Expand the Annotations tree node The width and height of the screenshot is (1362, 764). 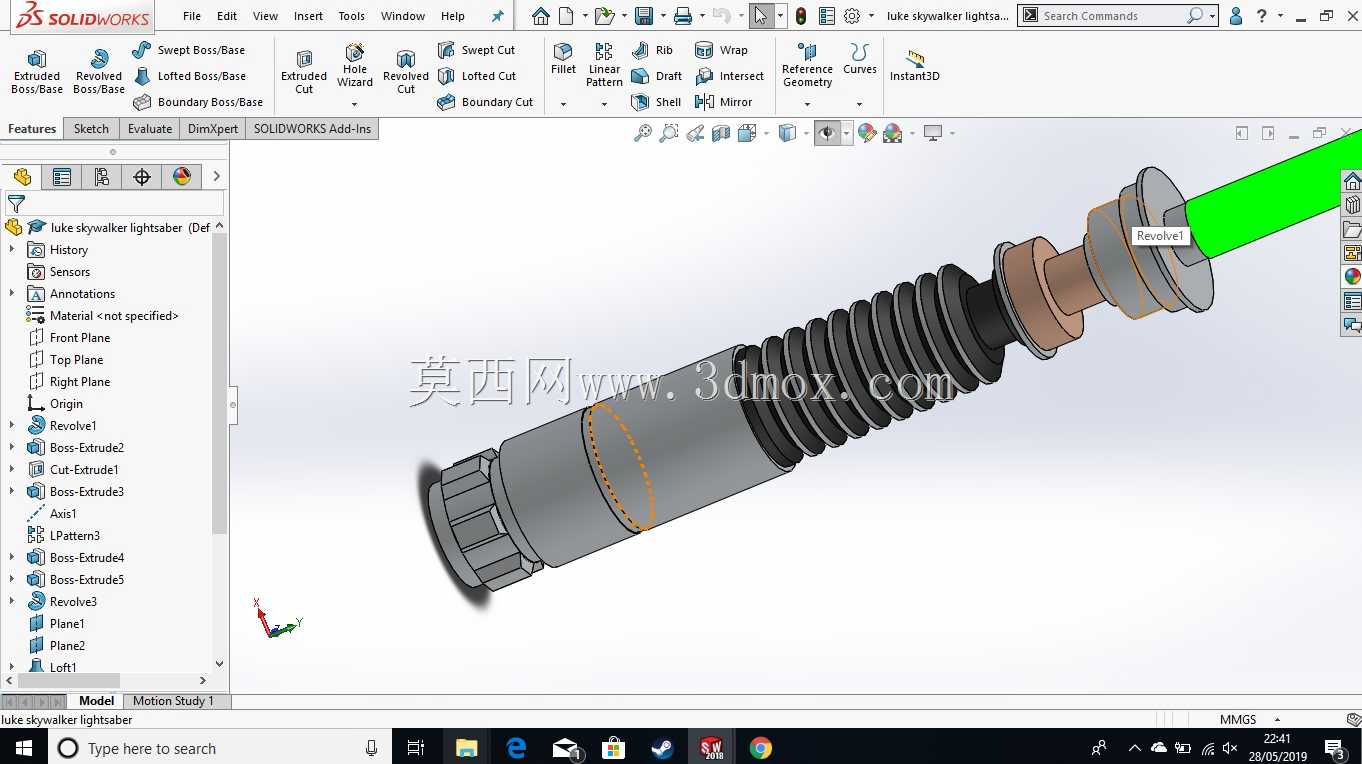(12, 294)
